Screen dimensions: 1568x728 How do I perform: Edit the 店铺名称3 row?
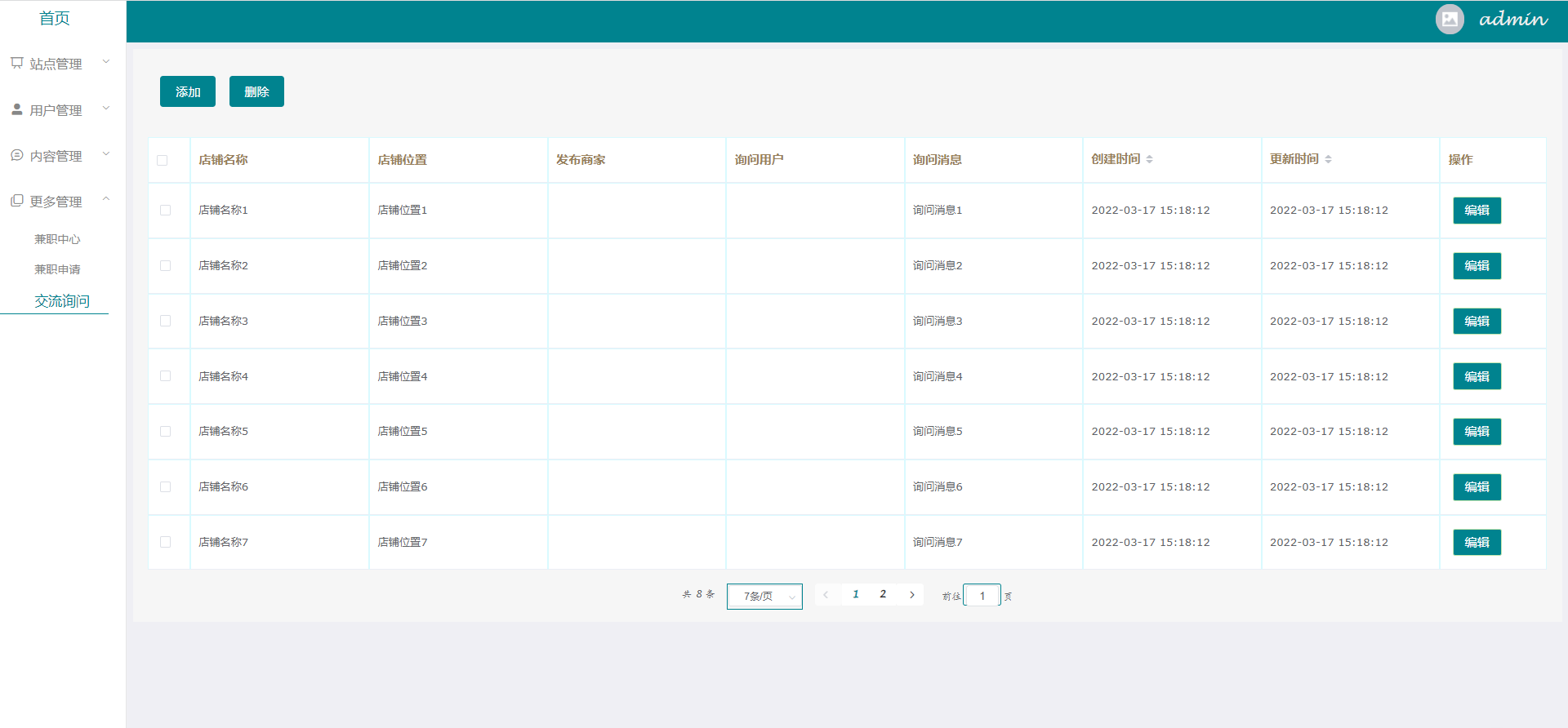tap(1477, 321)
